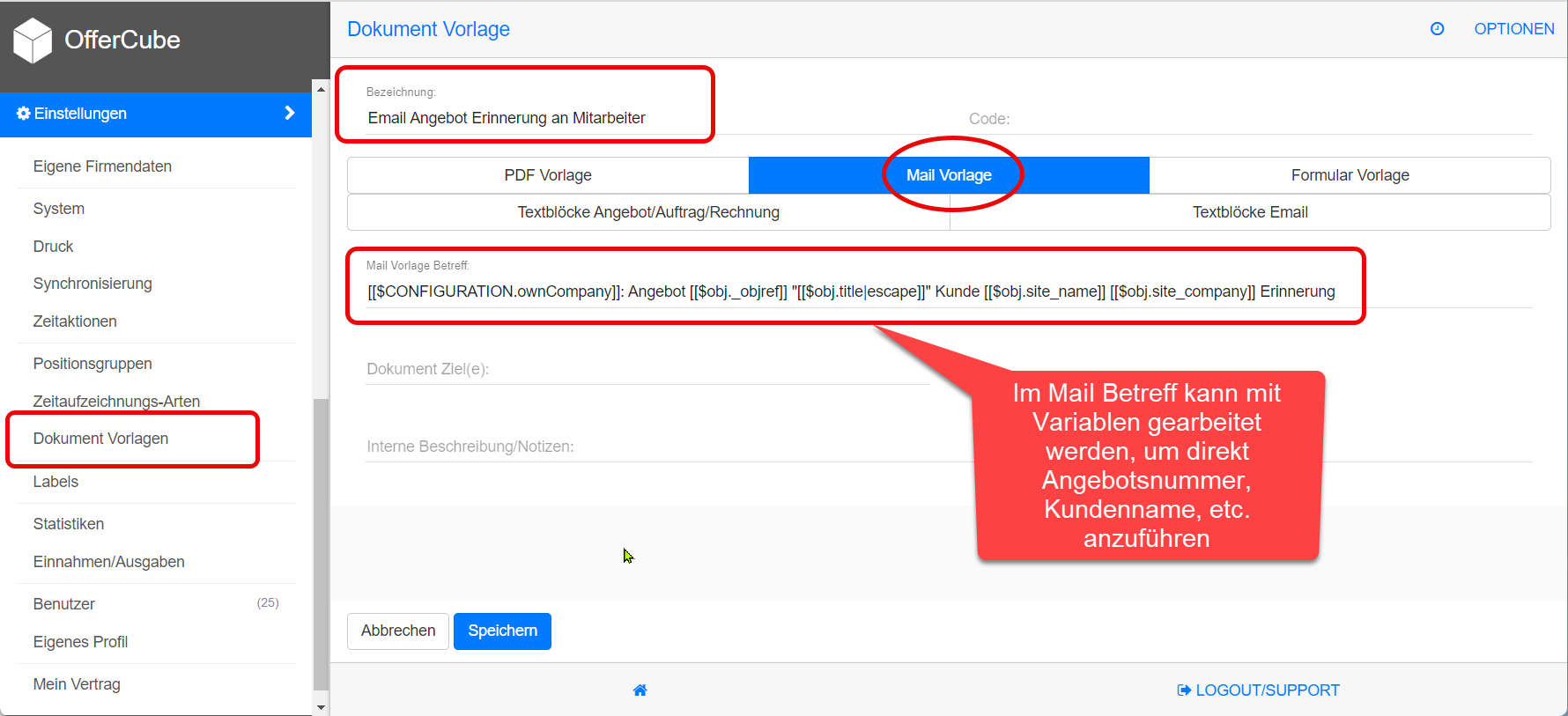Click the home icon in footer
Screen dimensions: 1568x716
[640, 690]
